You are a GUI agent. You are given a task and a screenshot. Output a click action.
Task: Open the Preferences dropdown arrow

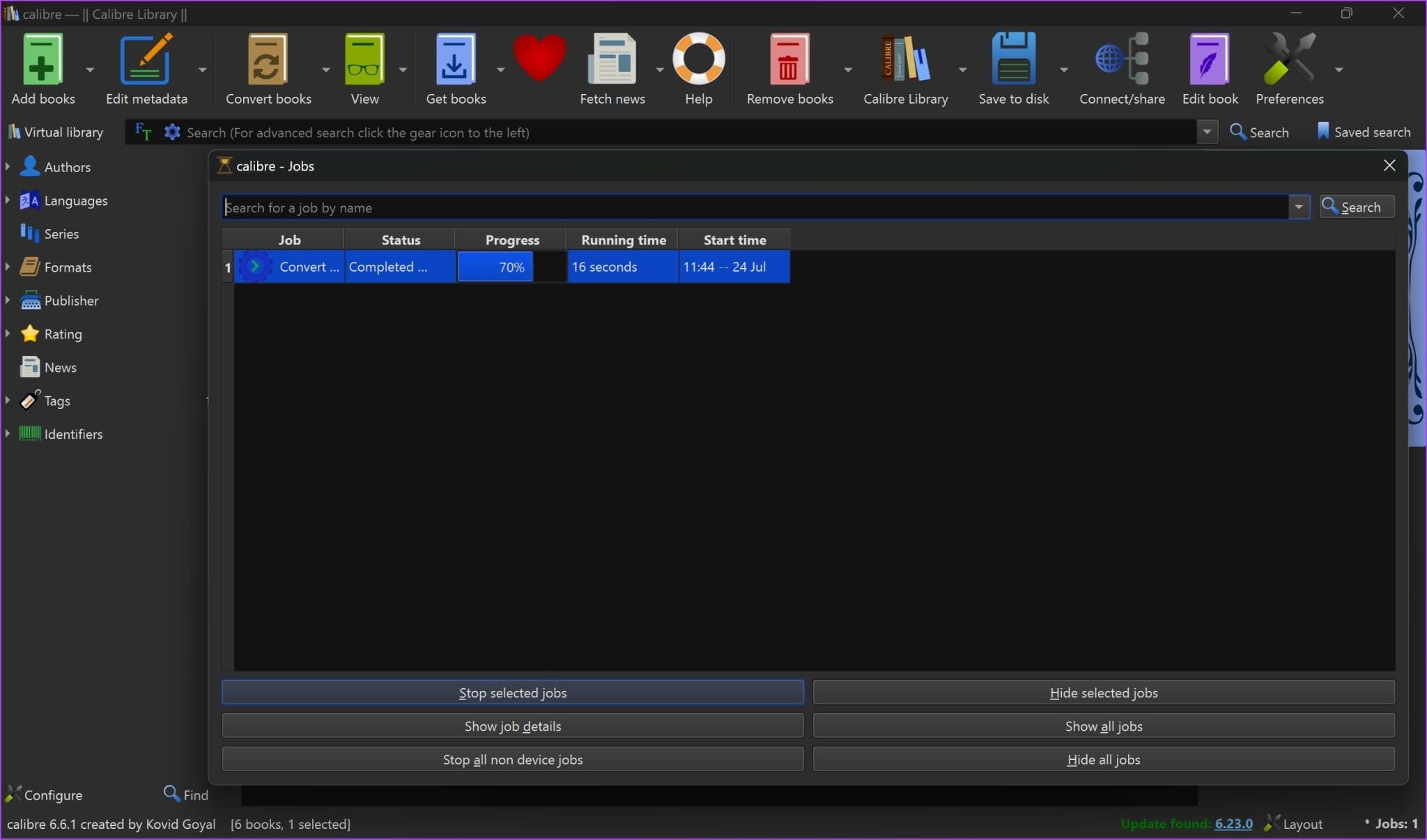coord(1339,70)
